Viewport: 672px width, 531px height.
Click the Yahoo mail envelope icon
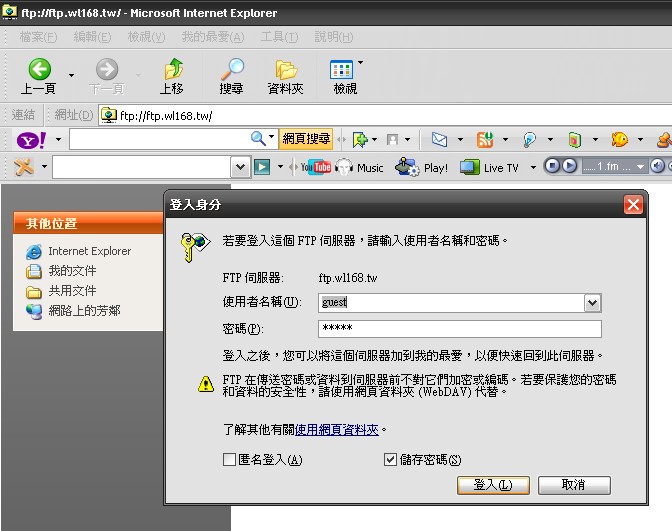point(439,140)
